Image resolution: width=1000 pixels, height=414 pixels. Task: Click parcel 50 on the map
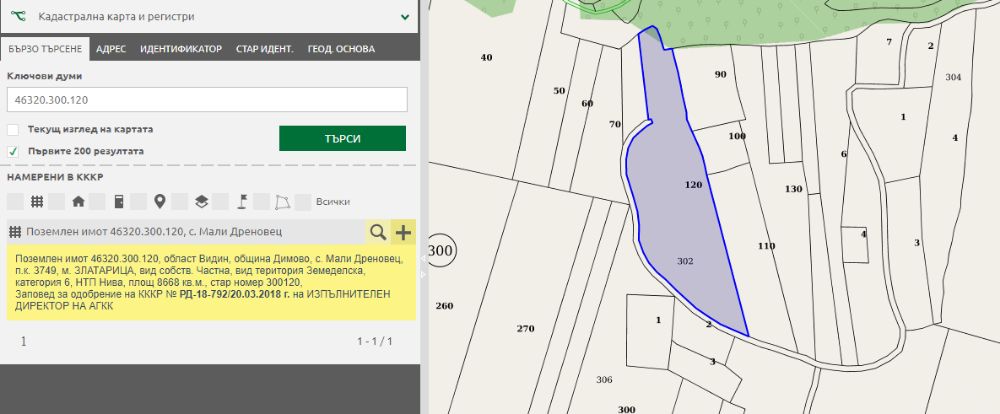click(559, 91)
